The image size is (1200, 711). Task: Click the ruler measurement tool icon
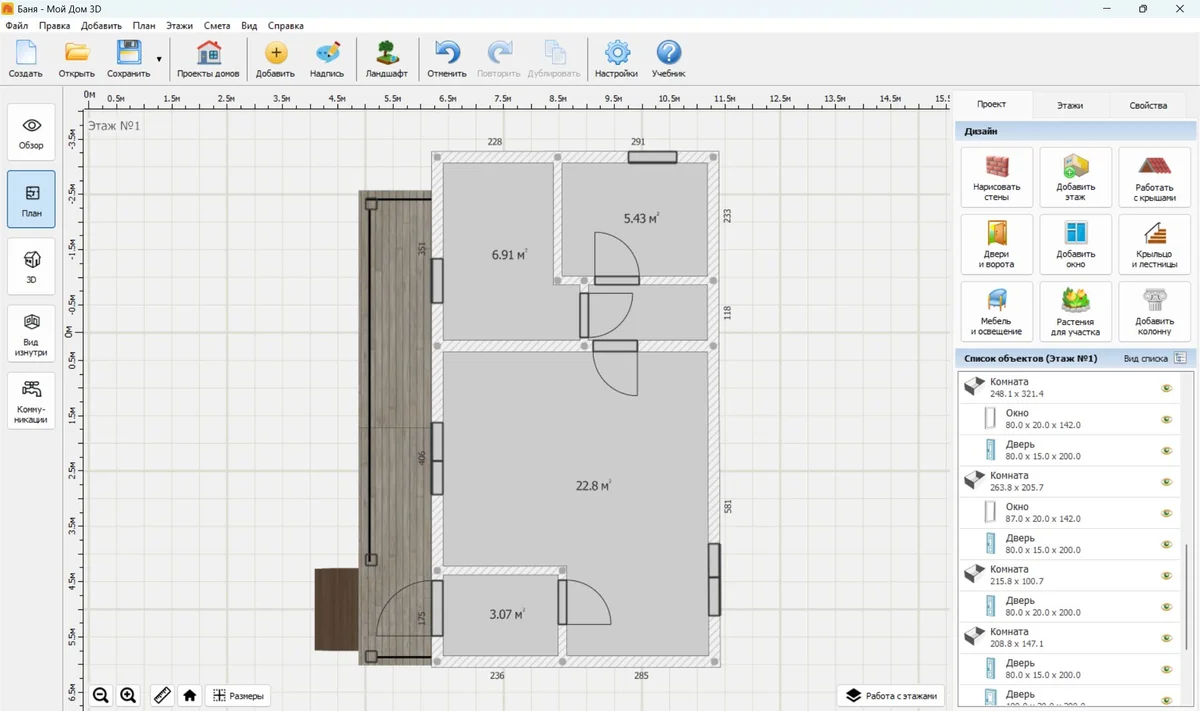tap(161, 695)
